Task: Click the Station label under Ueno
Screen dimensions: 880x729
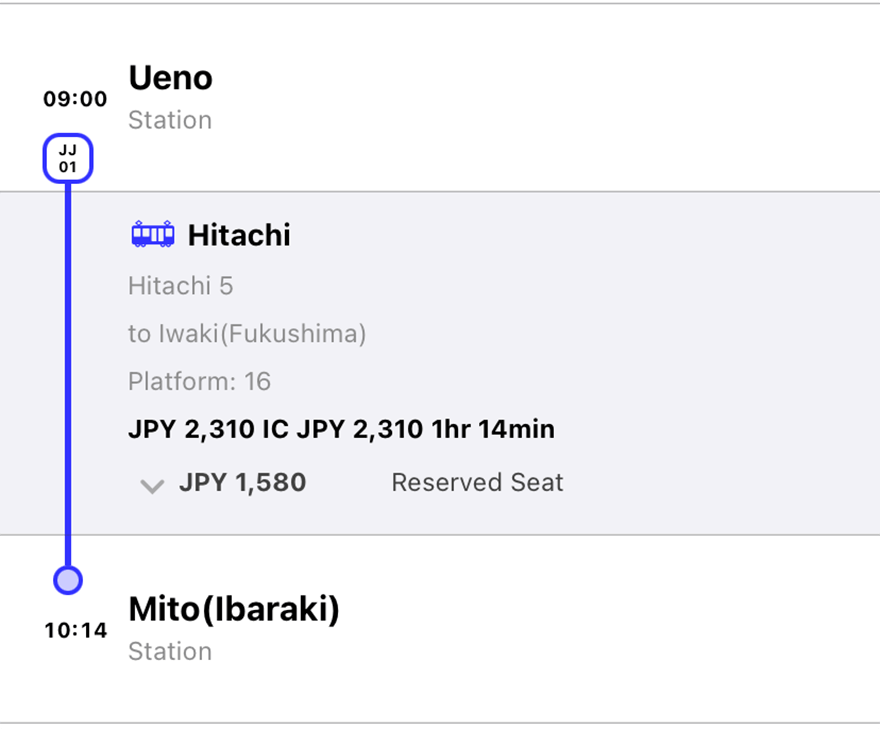Action: [x=170, y=120]
